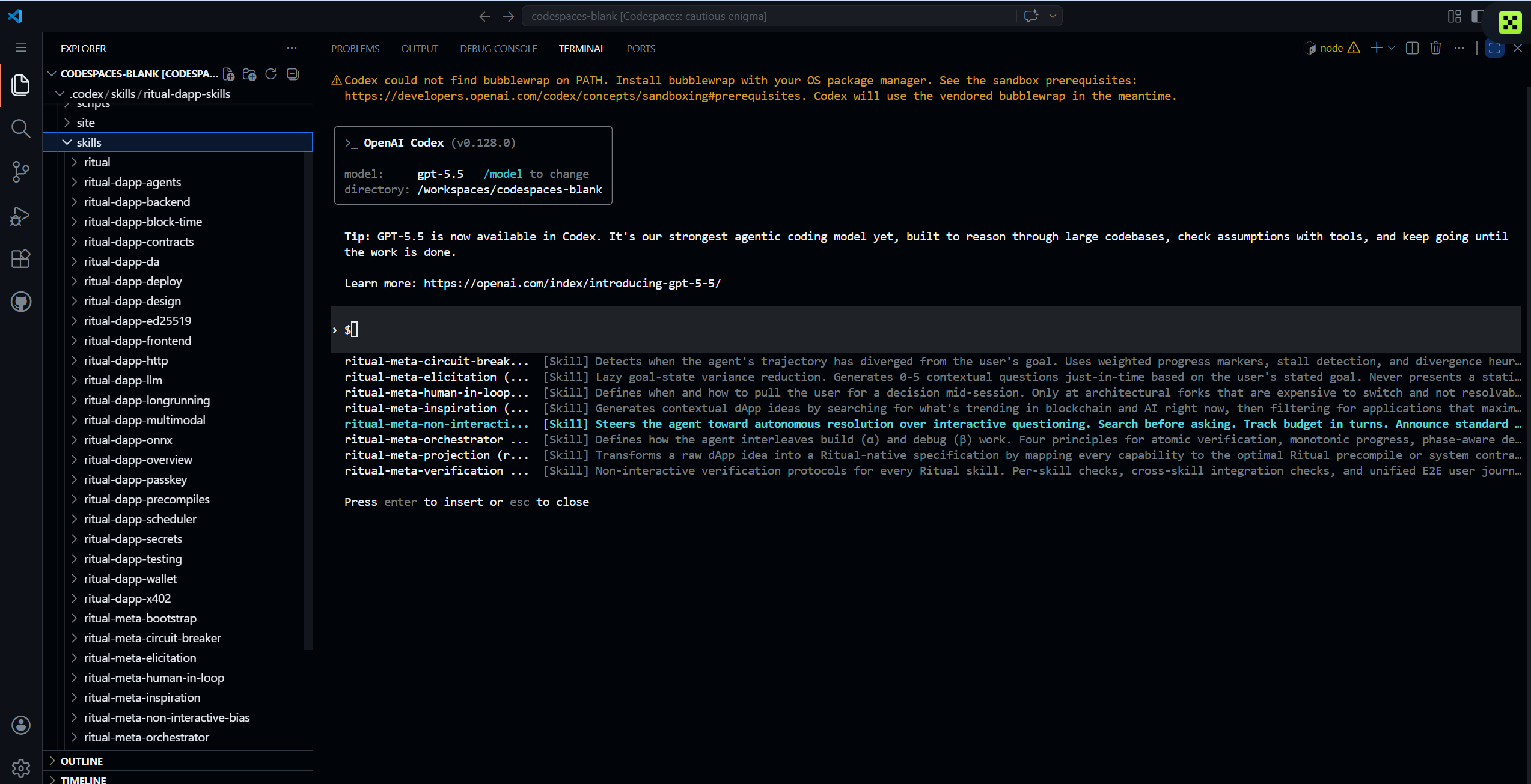1531x784 pixels.
Task: Go forward with the navigation arrow
Action: (x=509, y=16)
